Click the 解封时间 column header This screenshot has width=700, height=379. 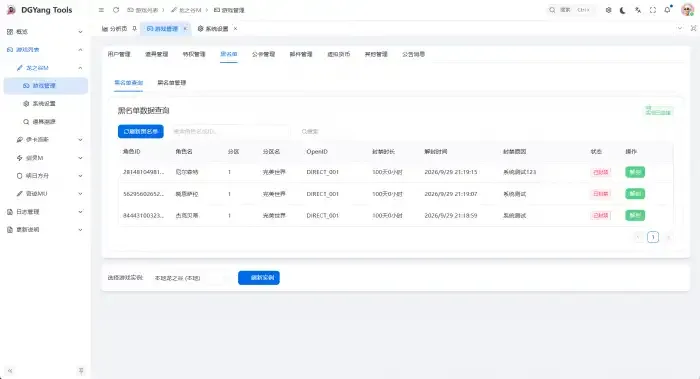pyautogui.click(x=436, y=152)
